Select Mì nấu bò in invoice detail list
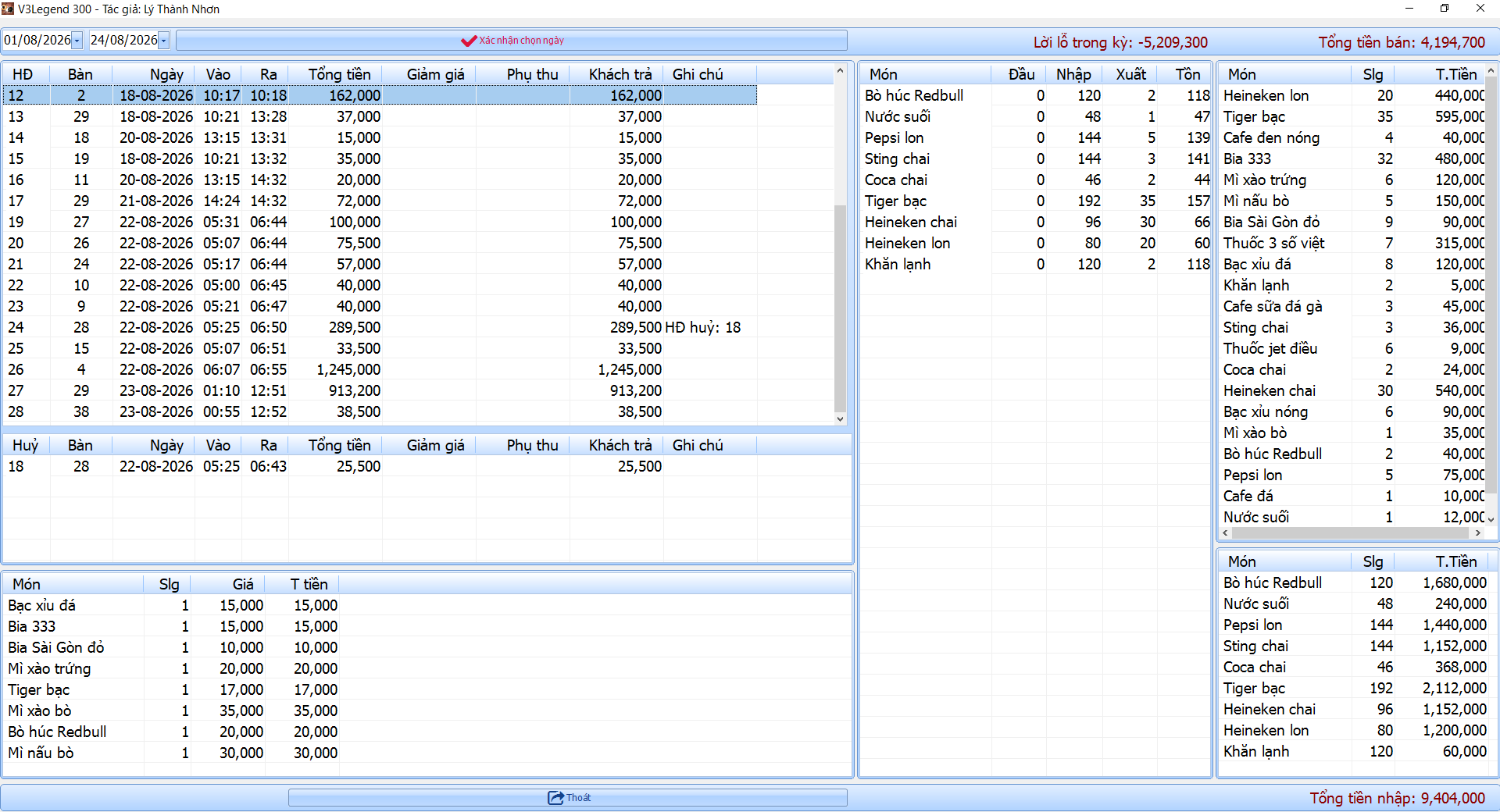 coord(172,753)
